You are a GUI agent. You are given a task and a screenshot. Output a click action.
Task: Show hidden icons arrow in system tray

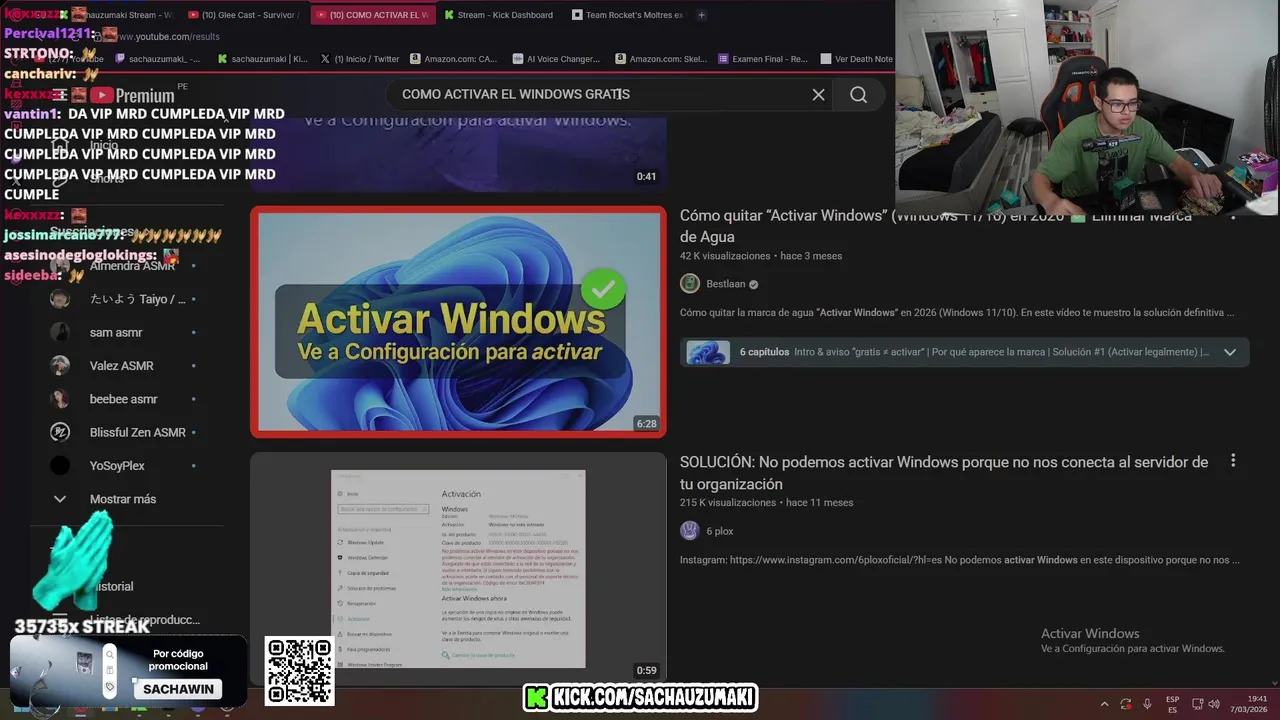pos(1104,704)
